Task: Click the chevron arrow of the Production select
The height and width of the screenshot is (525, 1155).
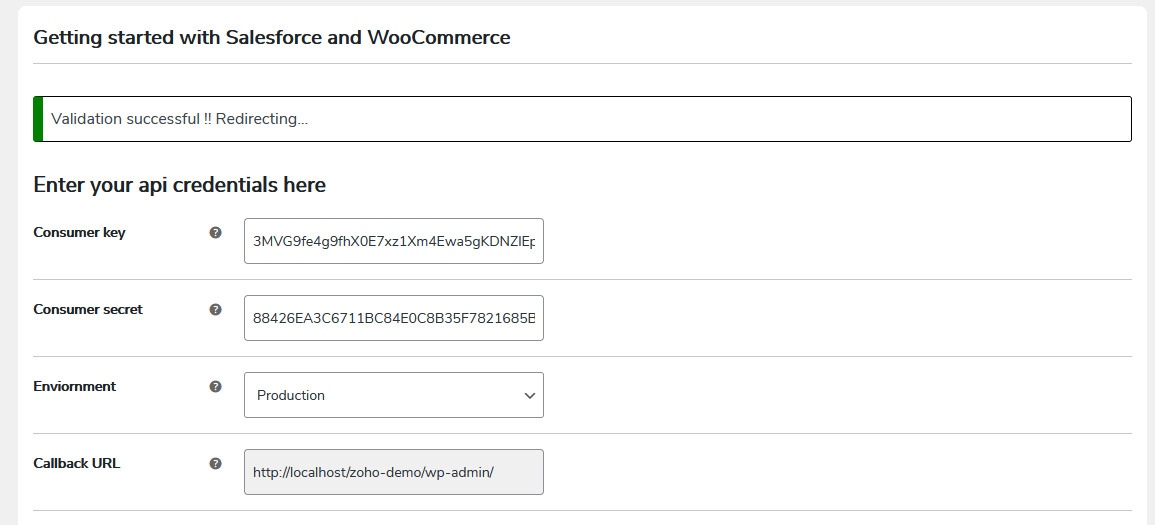Action: [x=529, y=396]
